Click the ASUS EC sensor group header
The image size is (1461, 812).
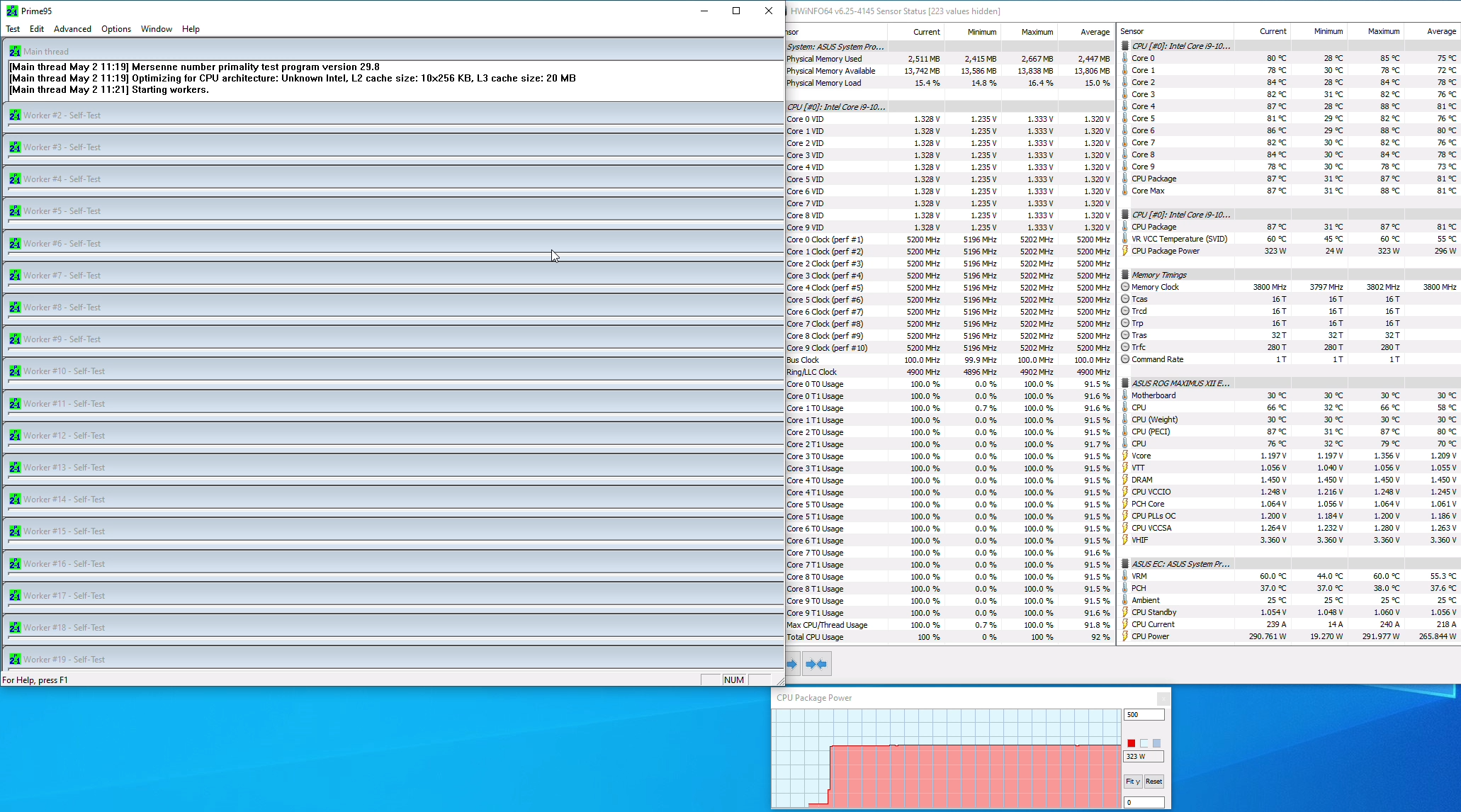pos(1180,564)
